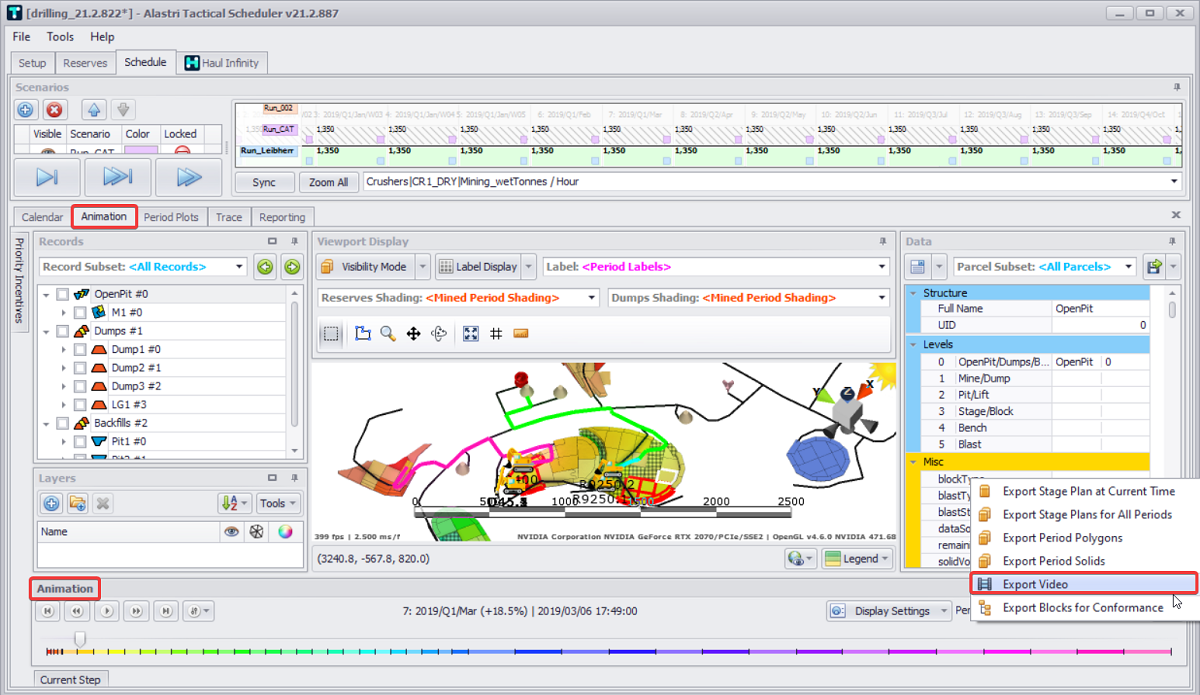
Task: Activate the magnifier zoom tool
Action: point(388,334)
